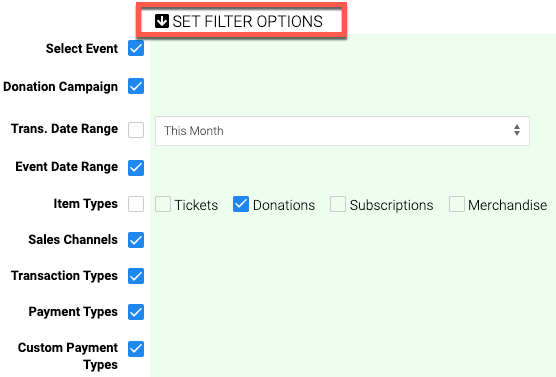Toggle the Payment Types checkbox
The image size is (556, 377).
pyautogui.click(x=136, y=312)
